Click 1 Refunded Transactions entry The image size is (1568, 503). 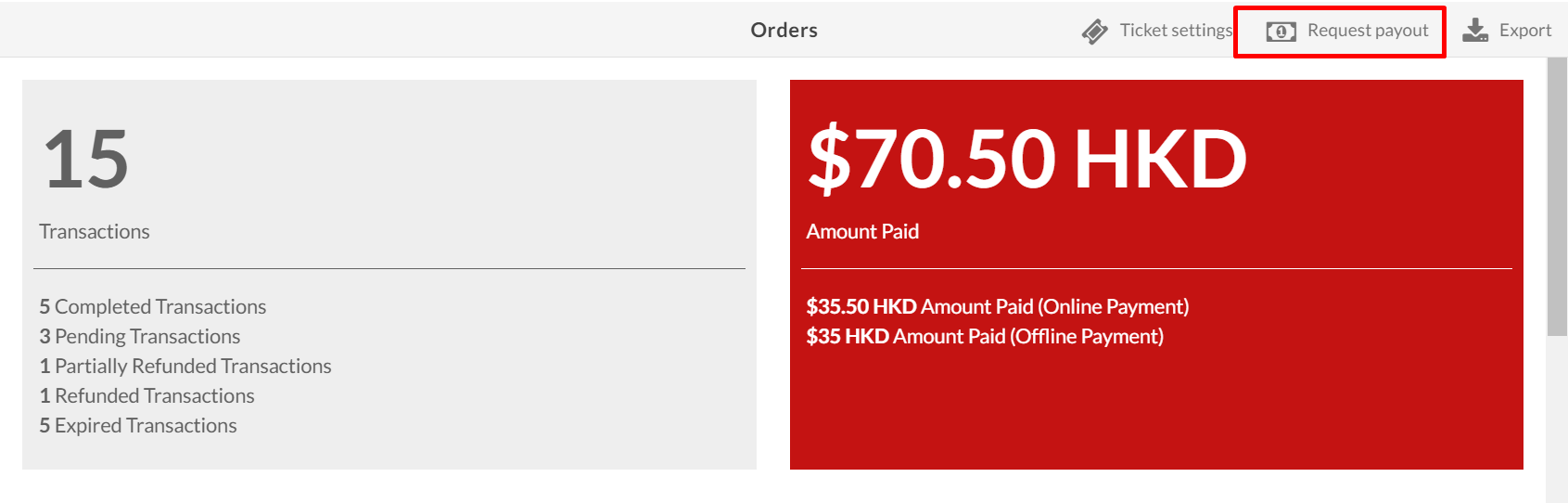pos(147,395)
